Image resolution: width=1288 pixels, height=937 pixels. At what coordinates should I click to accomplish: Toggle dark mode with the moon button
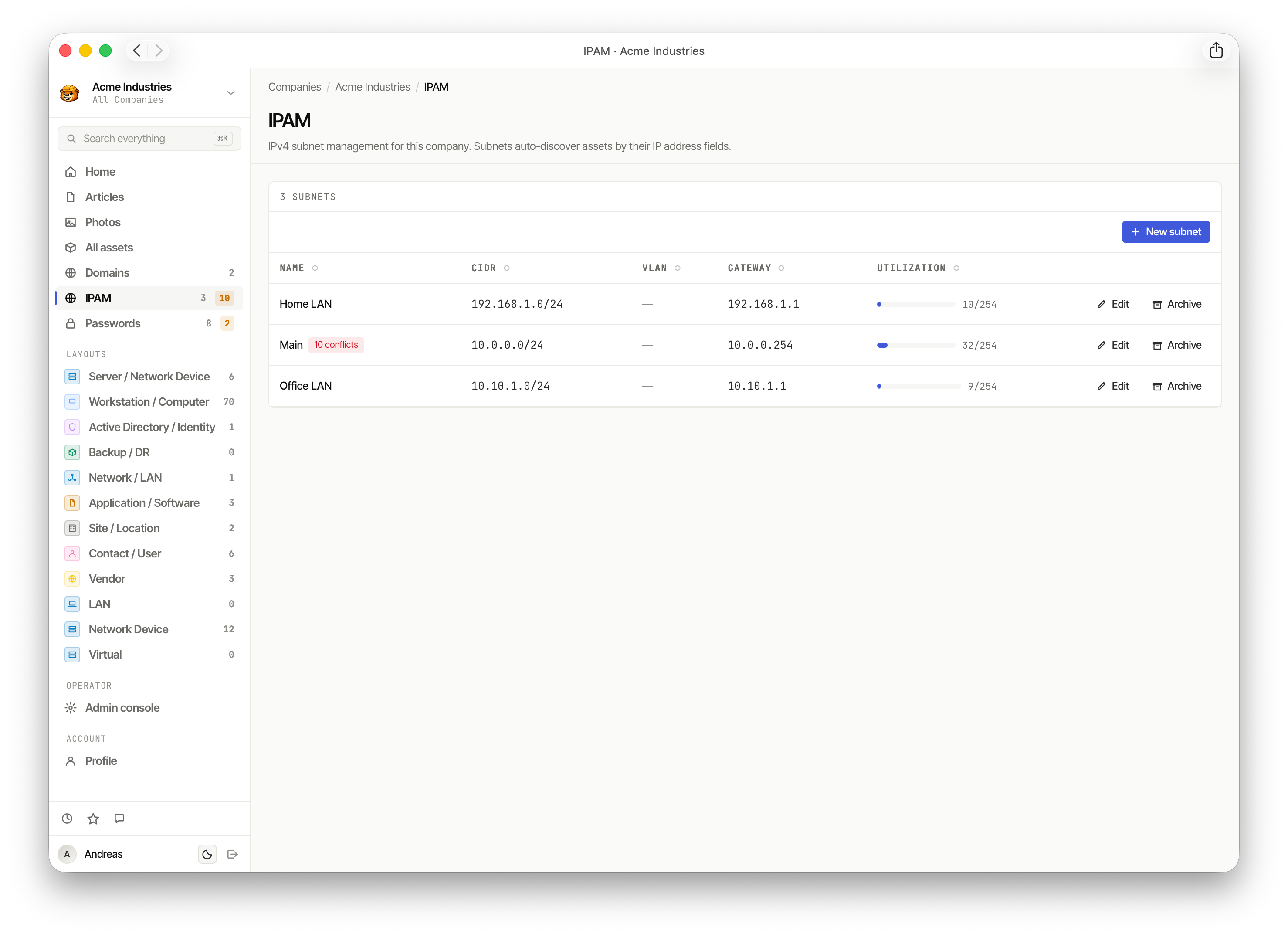coord(207,854)
